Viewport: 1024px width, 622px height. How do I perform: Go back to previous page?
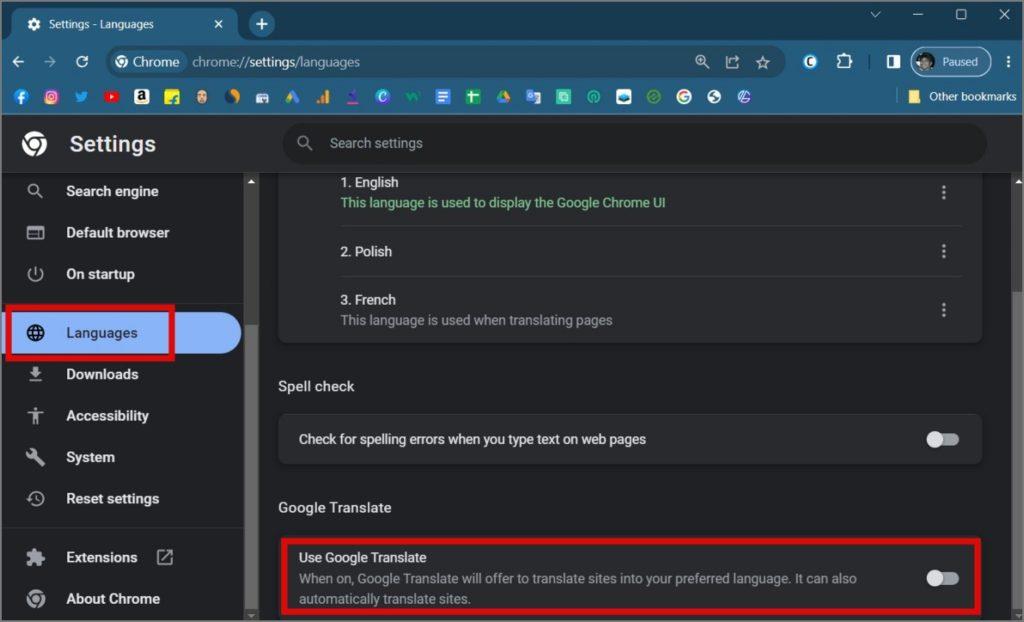(x=18, y=61)
